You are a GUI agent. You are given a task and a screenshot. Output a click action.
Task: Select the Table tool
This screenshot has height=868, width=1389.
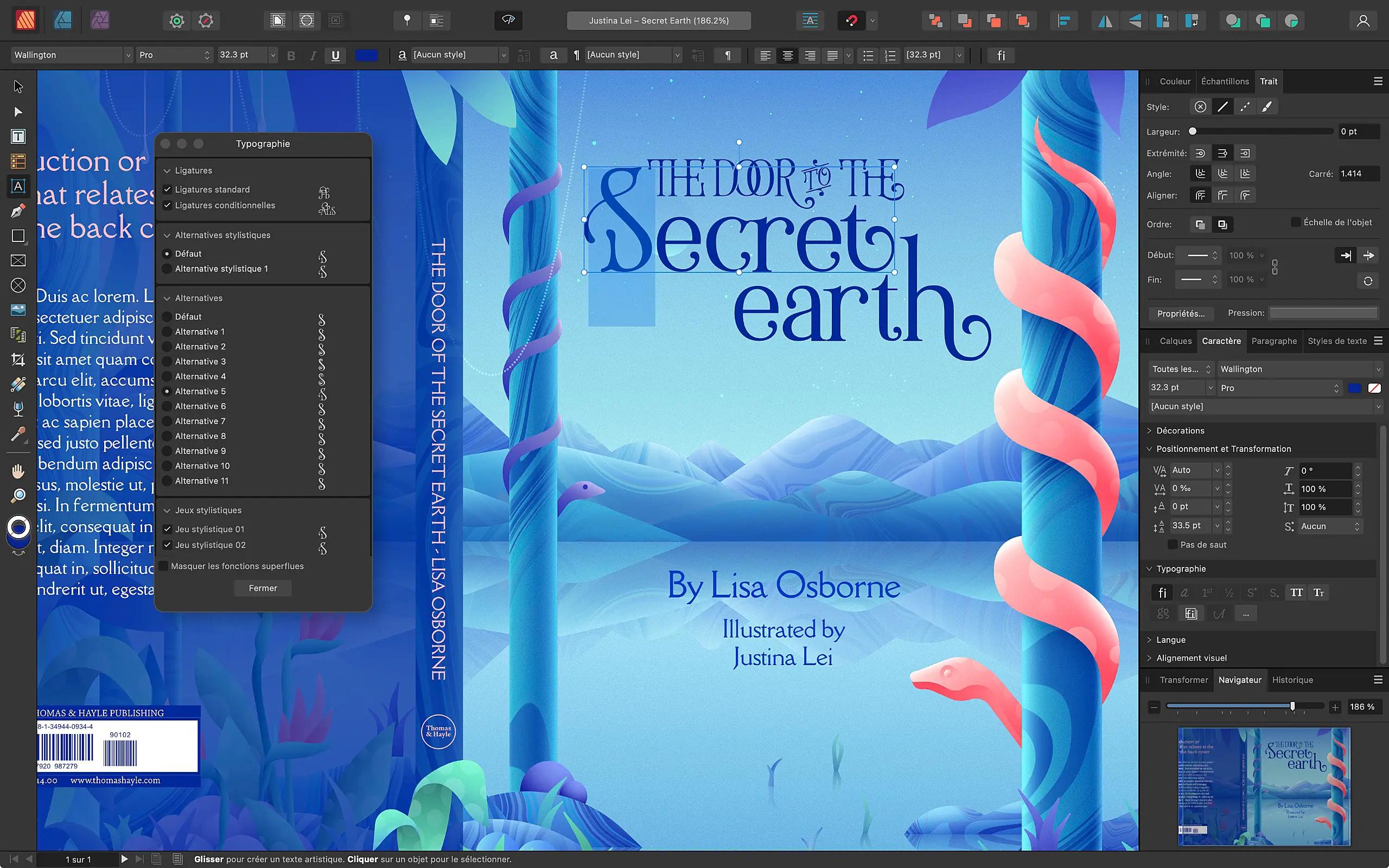(x=18, y=161)
